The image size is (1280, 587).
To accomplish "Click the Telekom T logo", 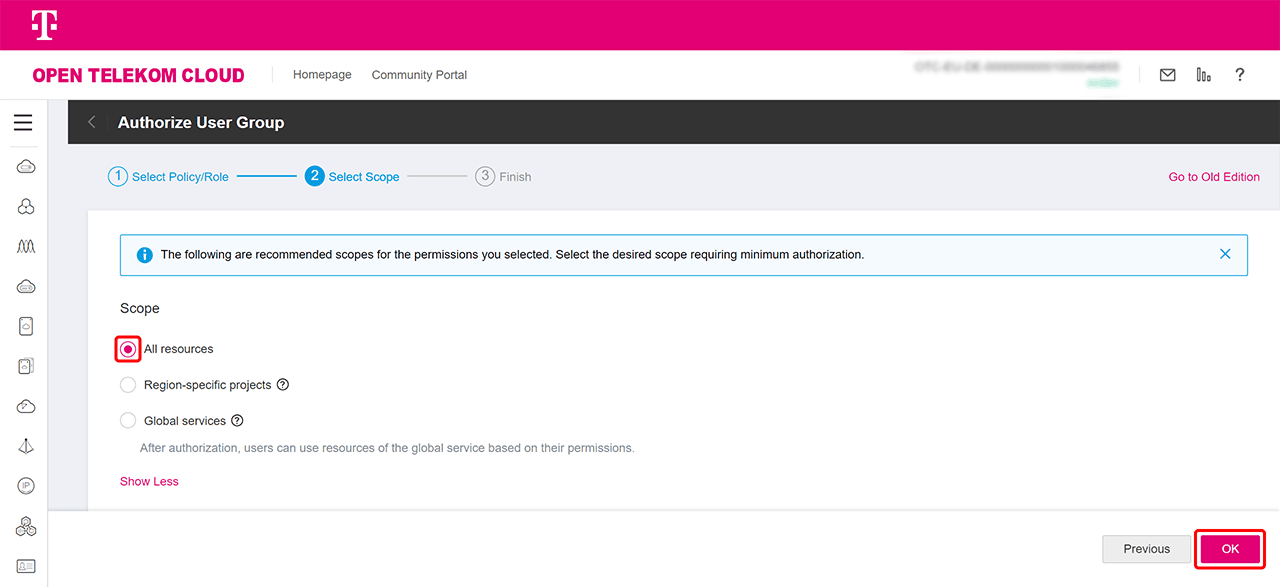I will click(43, 25).
